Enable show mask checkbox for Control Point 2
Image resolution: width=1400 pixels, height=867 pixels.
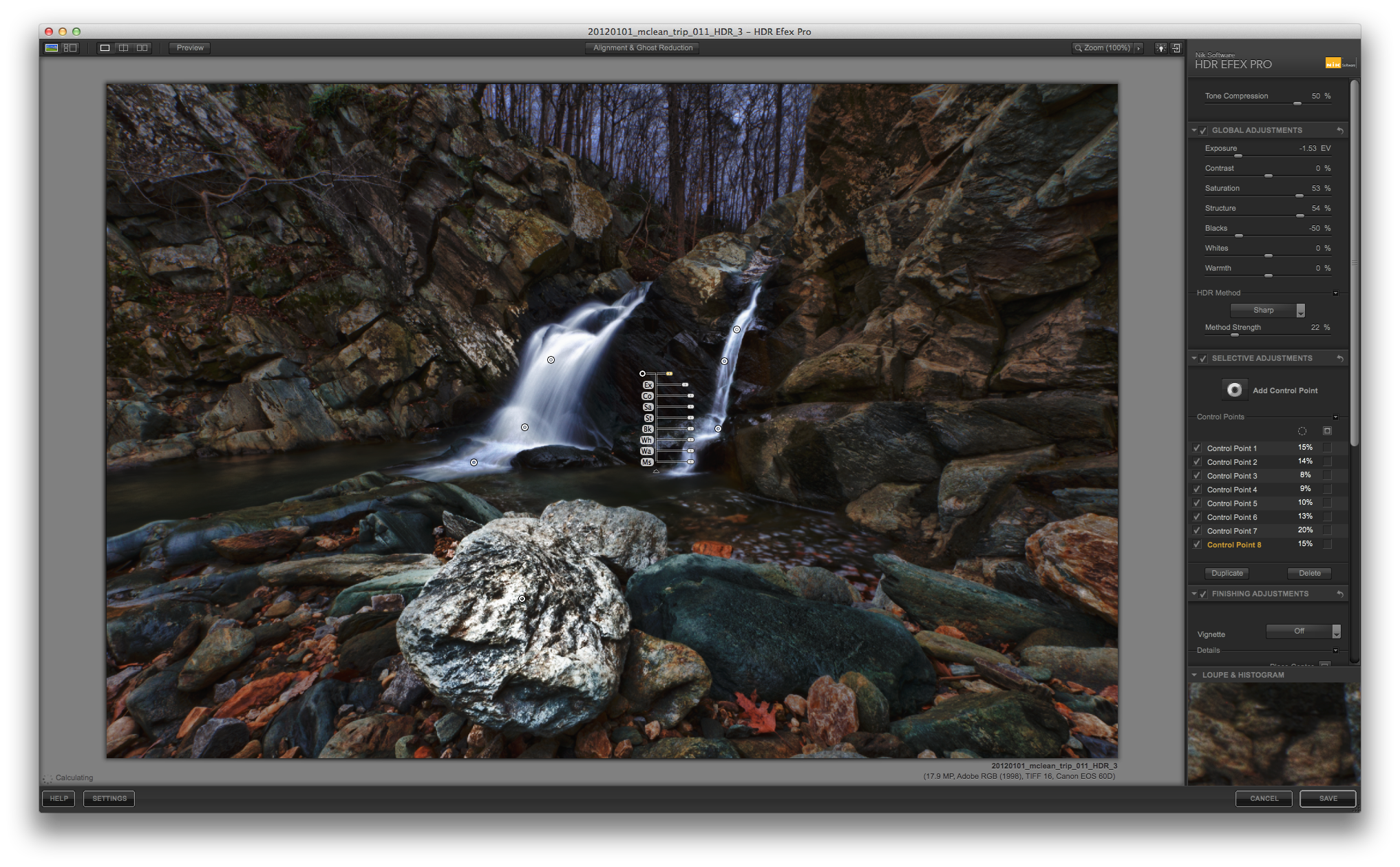(x=1327, y=461)
